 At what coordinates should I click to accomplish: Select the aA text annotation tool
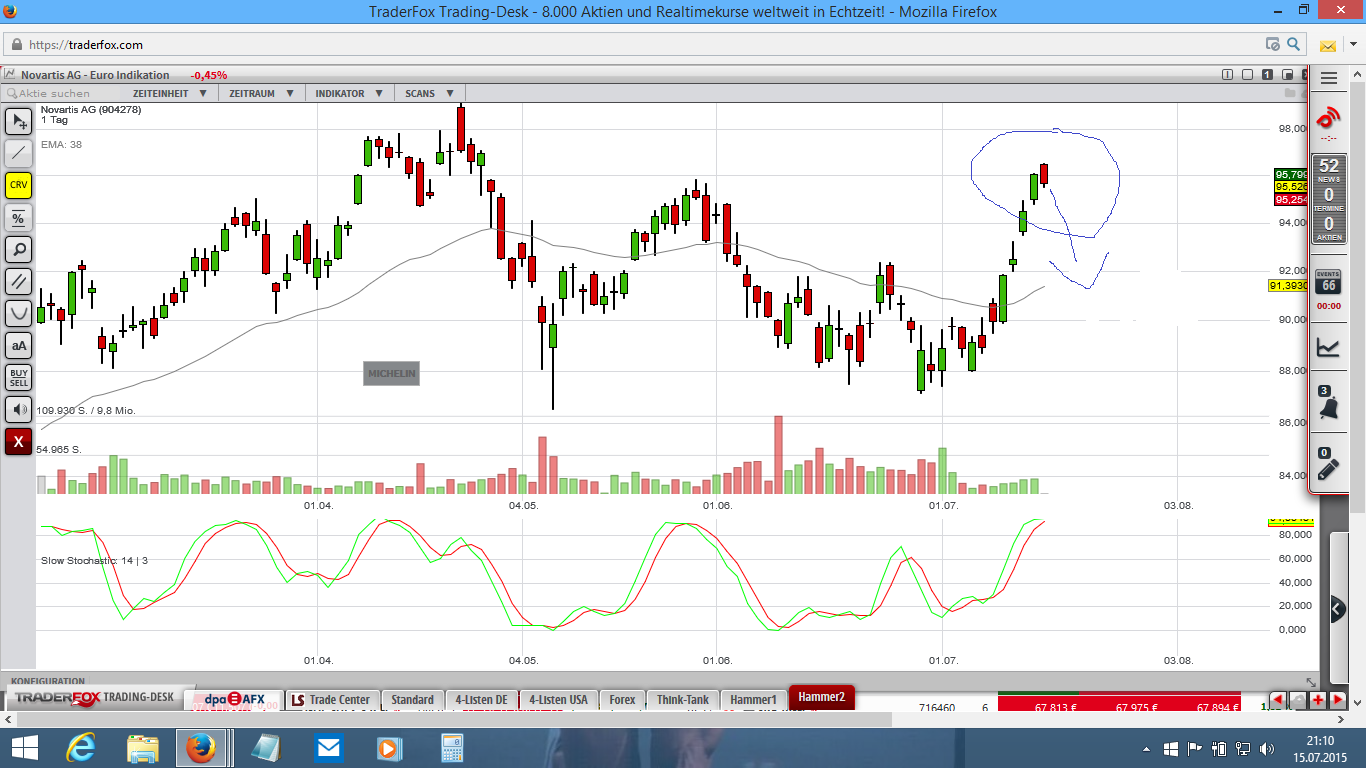[19, 346]
